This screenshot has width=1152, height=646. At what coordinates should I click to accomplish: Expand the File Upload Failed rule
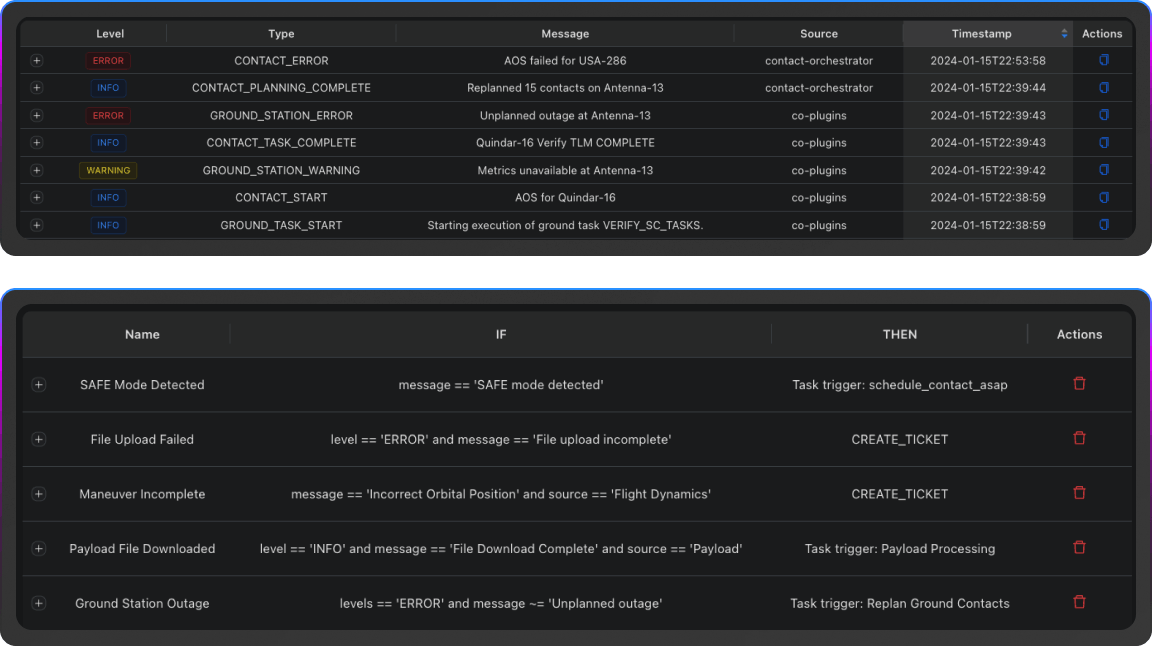click(x=39, y=439)
